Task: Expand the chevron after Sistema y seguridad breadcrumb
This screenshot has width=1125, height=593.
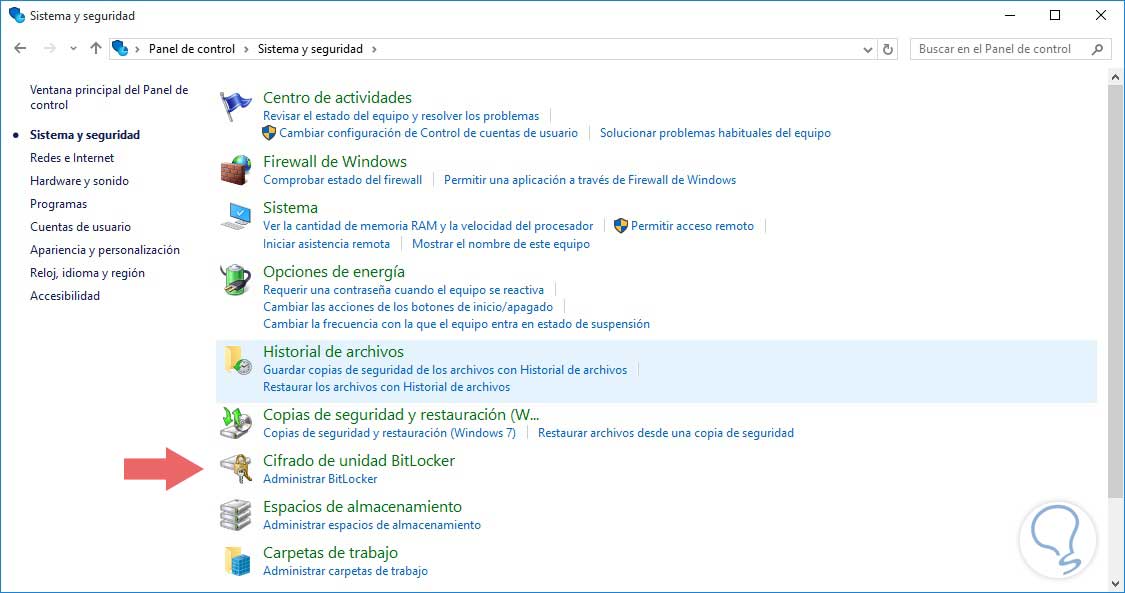Action: point(374,49)
